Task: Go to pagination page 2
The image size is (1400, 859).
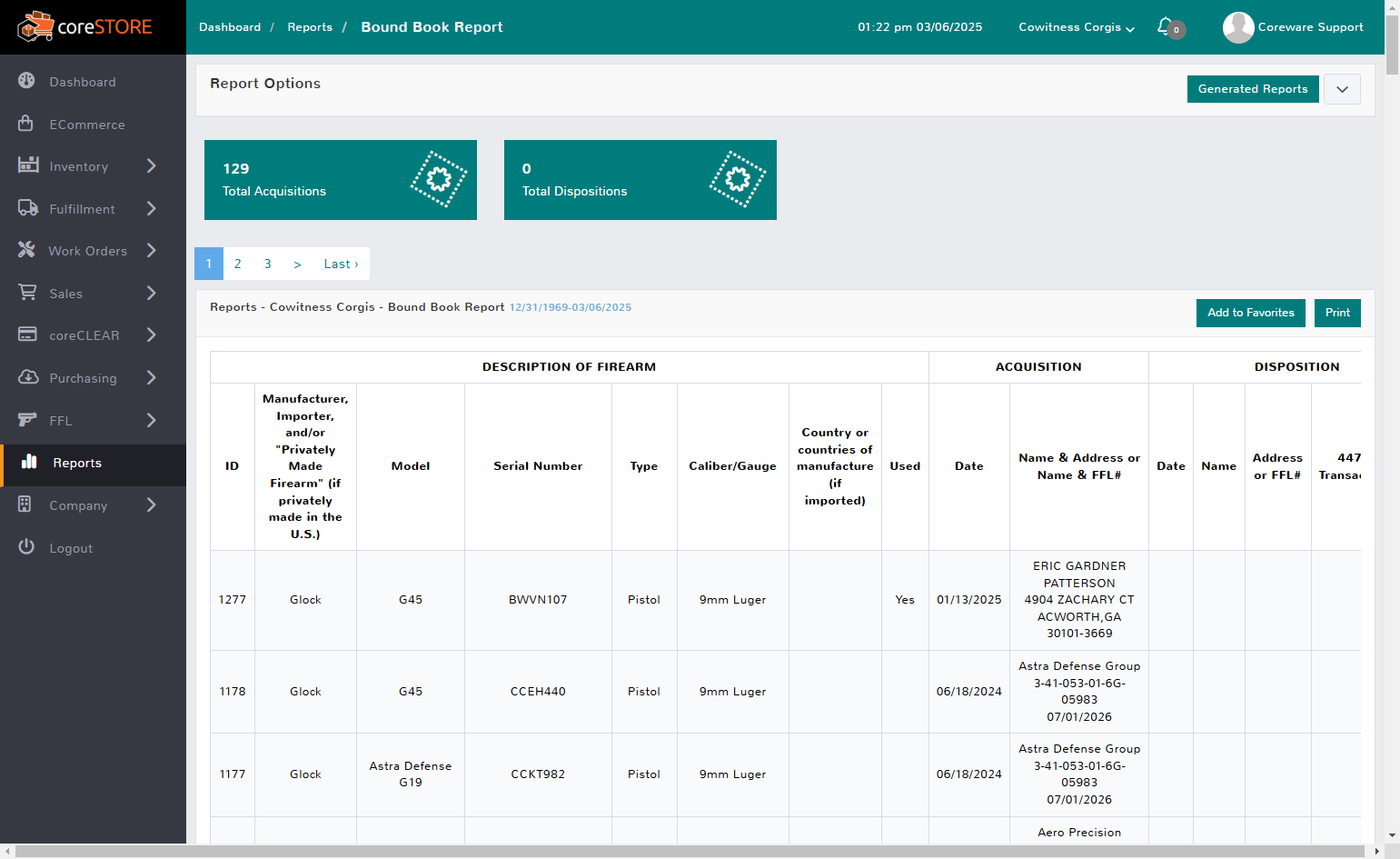Action: tap(238, 264)
